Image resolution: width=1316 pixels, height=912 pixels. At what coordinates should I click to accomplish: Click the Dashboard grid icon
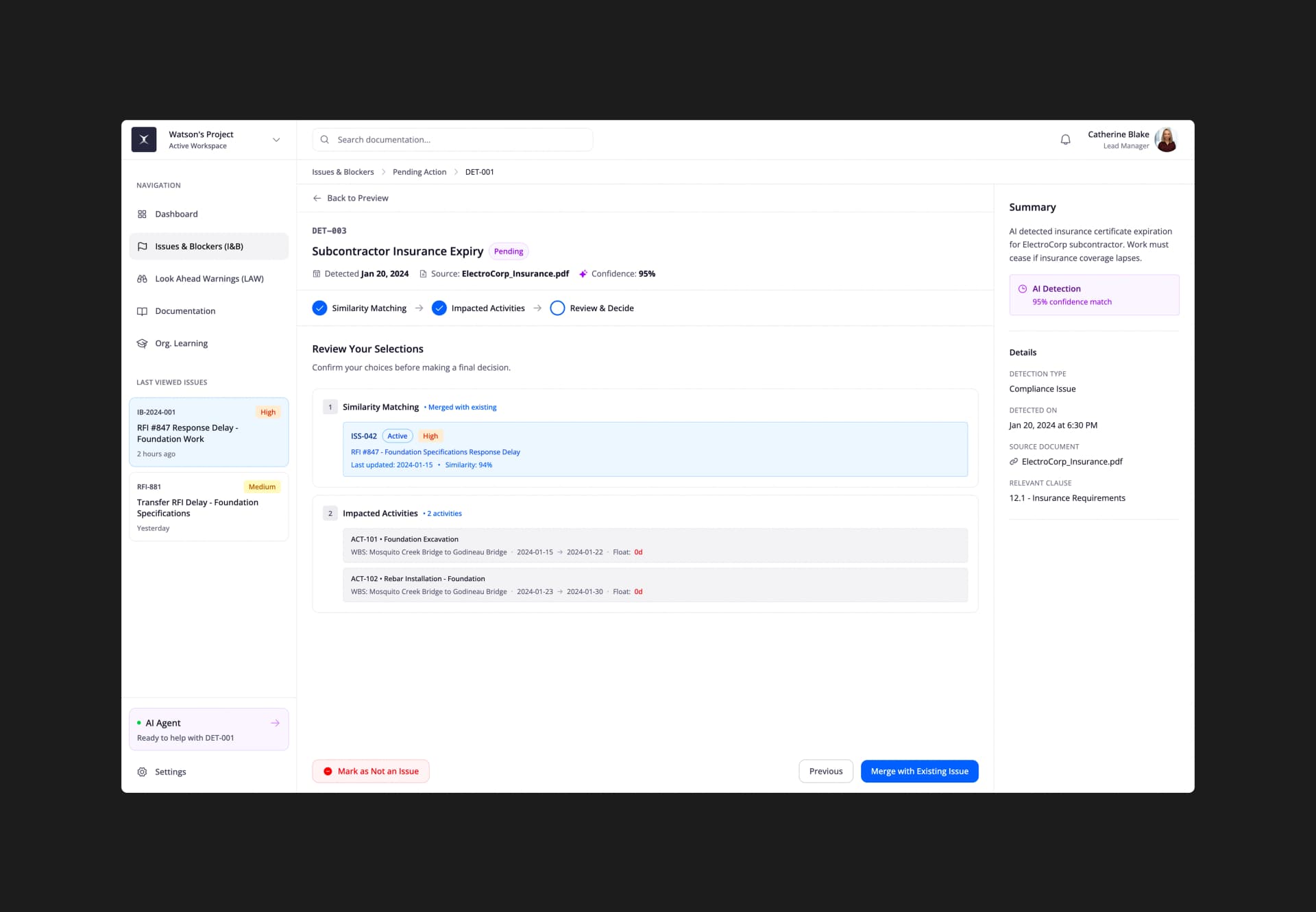[x=142, y=214]
